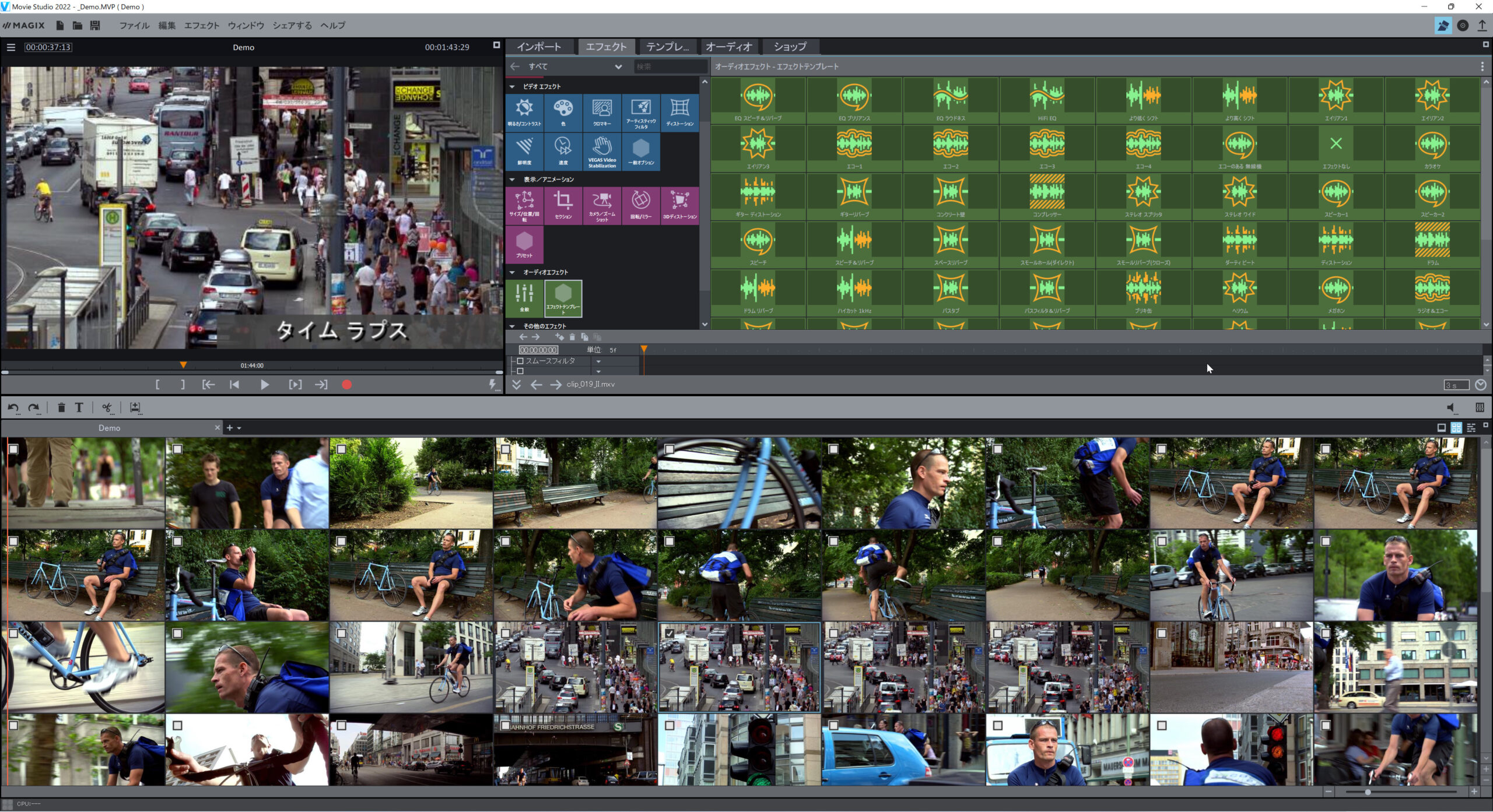Check the red-green traffic light clip checkbox
This screenshot has height=812, width=1493.
[x=670, y=725]
